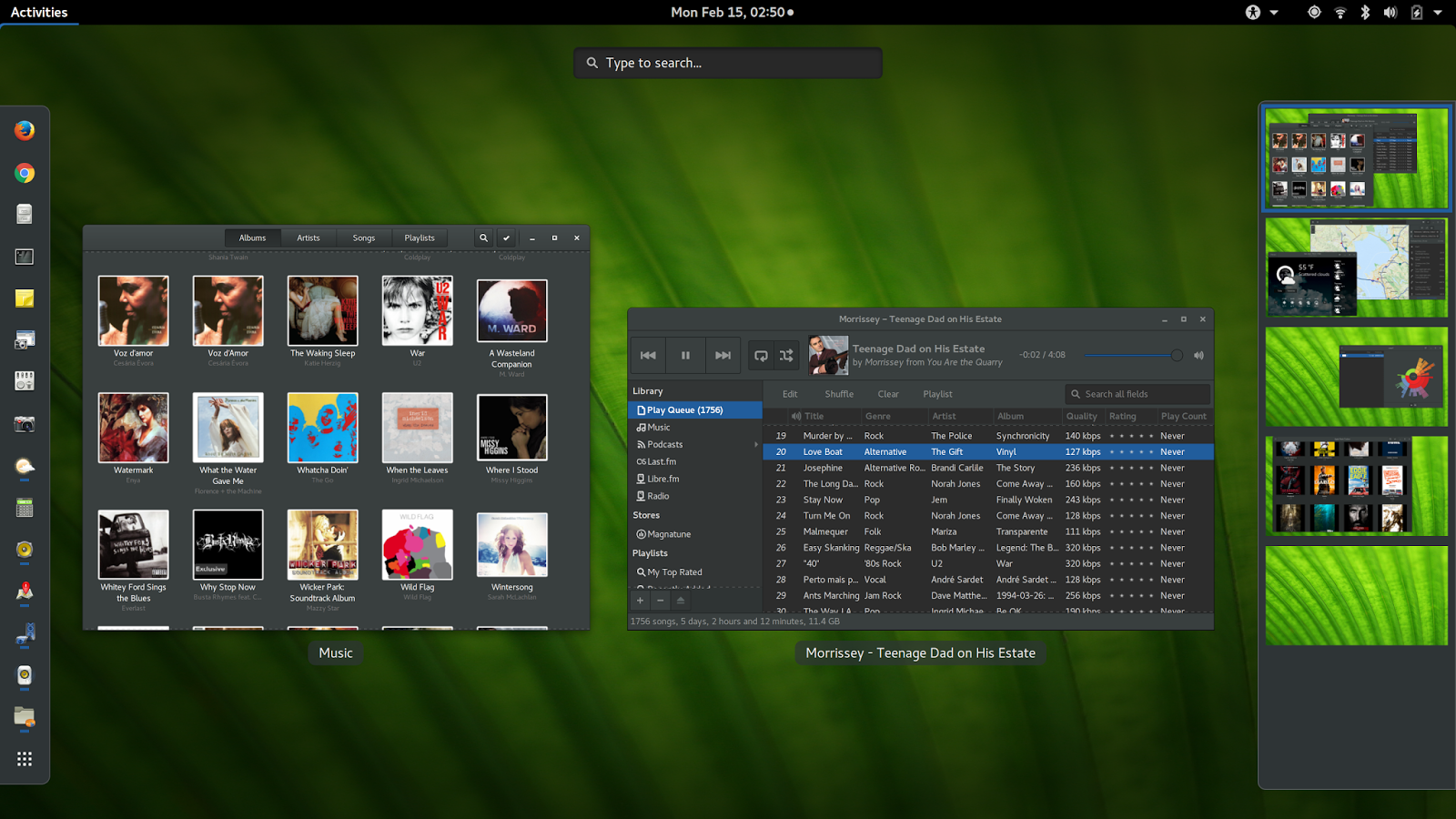Open the yellow speaker Rhythmbox dock icon
The width and height of the screenshot is (1456, 819).
25,550
